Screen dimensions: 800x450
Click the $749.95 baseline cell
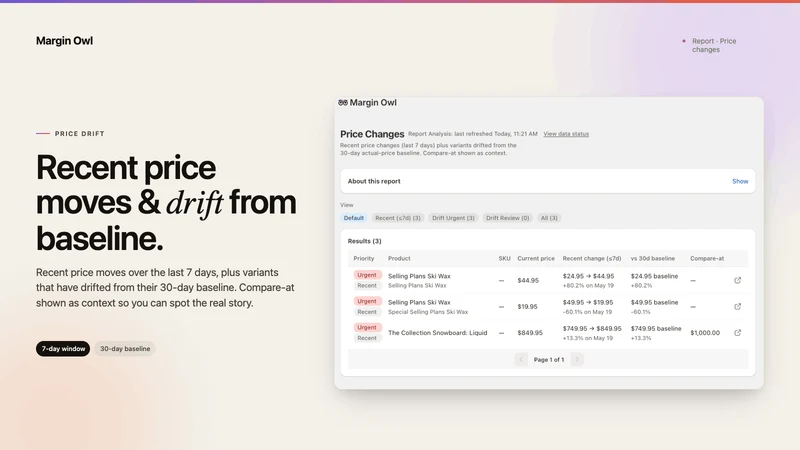[656, 329]
